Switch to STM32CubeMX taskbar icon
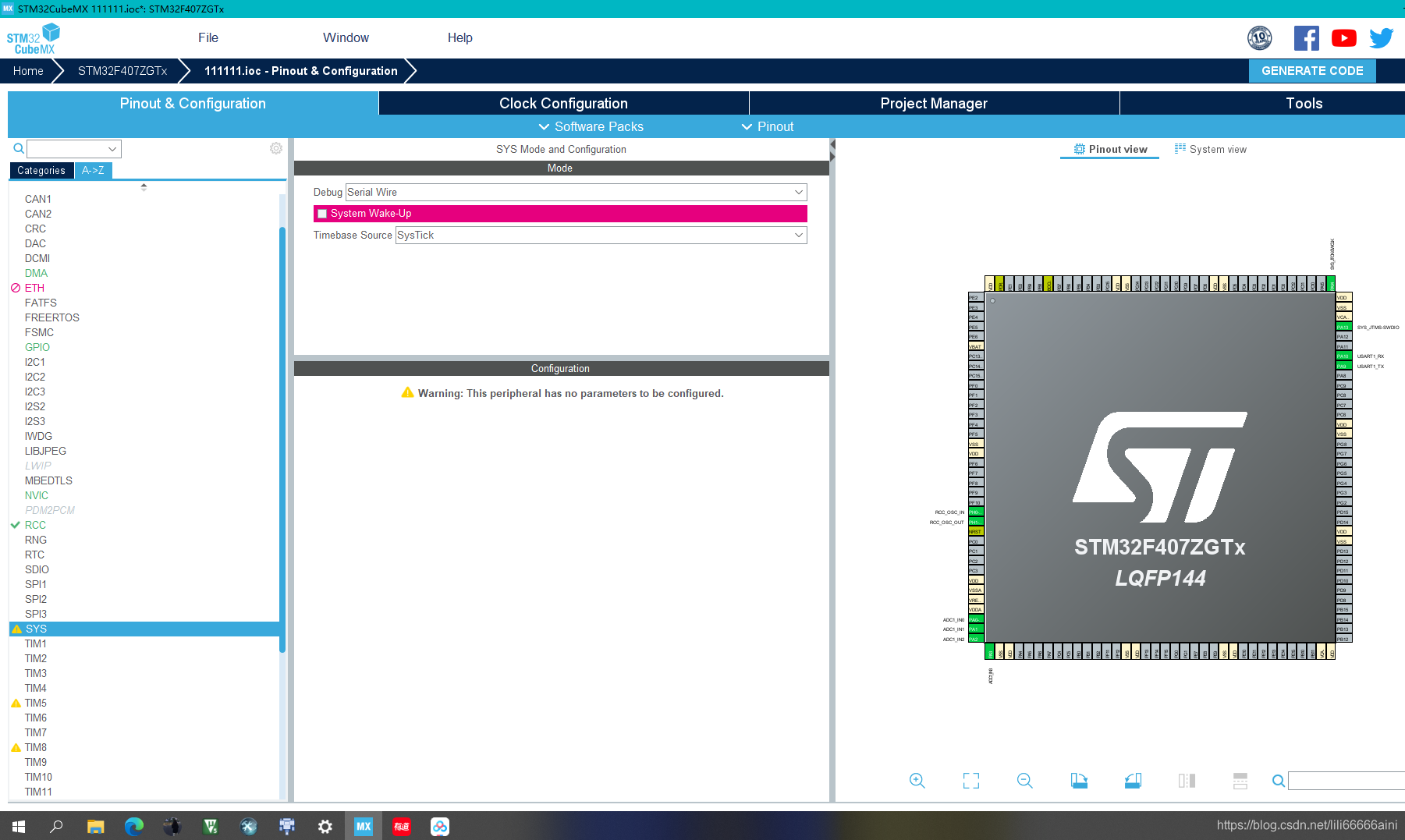The width and height of the screenshot is (1405, 840). [364, 826]
